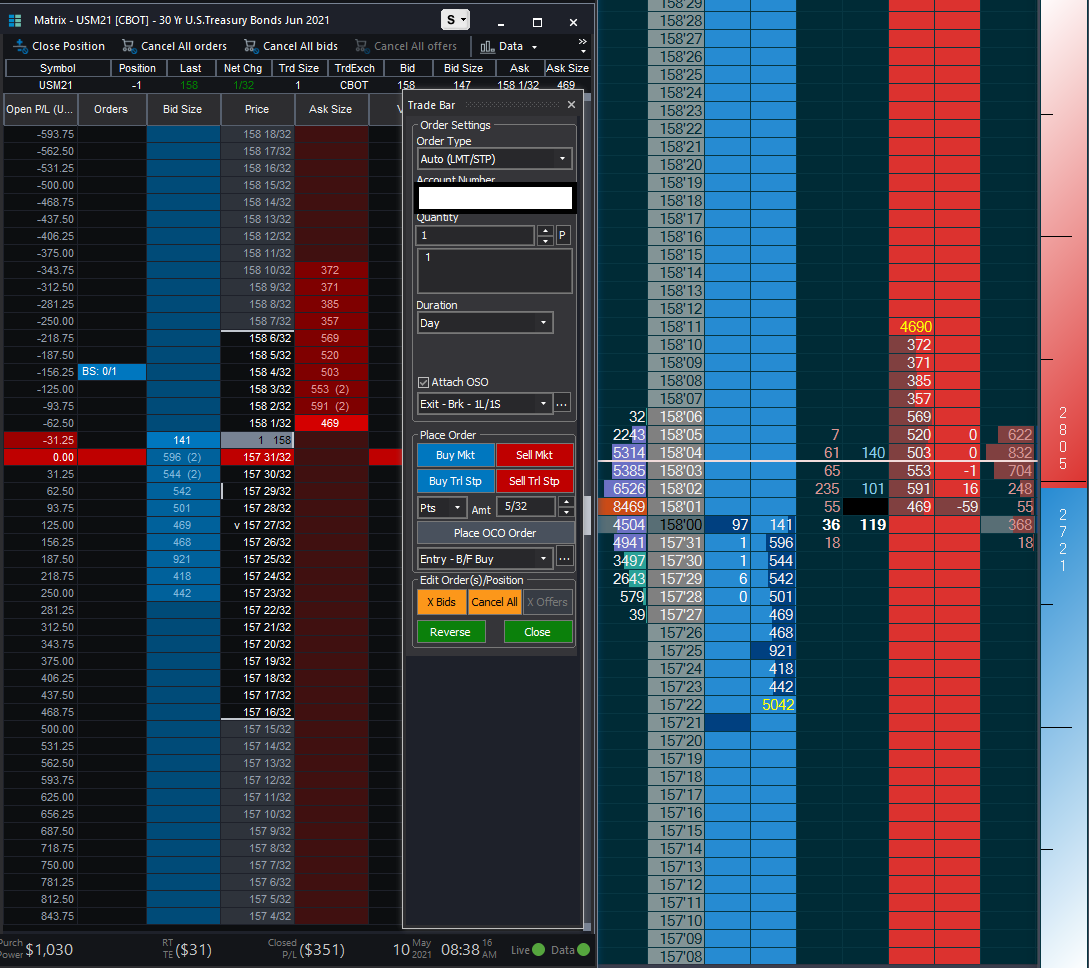Click the Purch Power $1,030 value
This screenshot has height=968, width=1089.
[x=49, y=950]
